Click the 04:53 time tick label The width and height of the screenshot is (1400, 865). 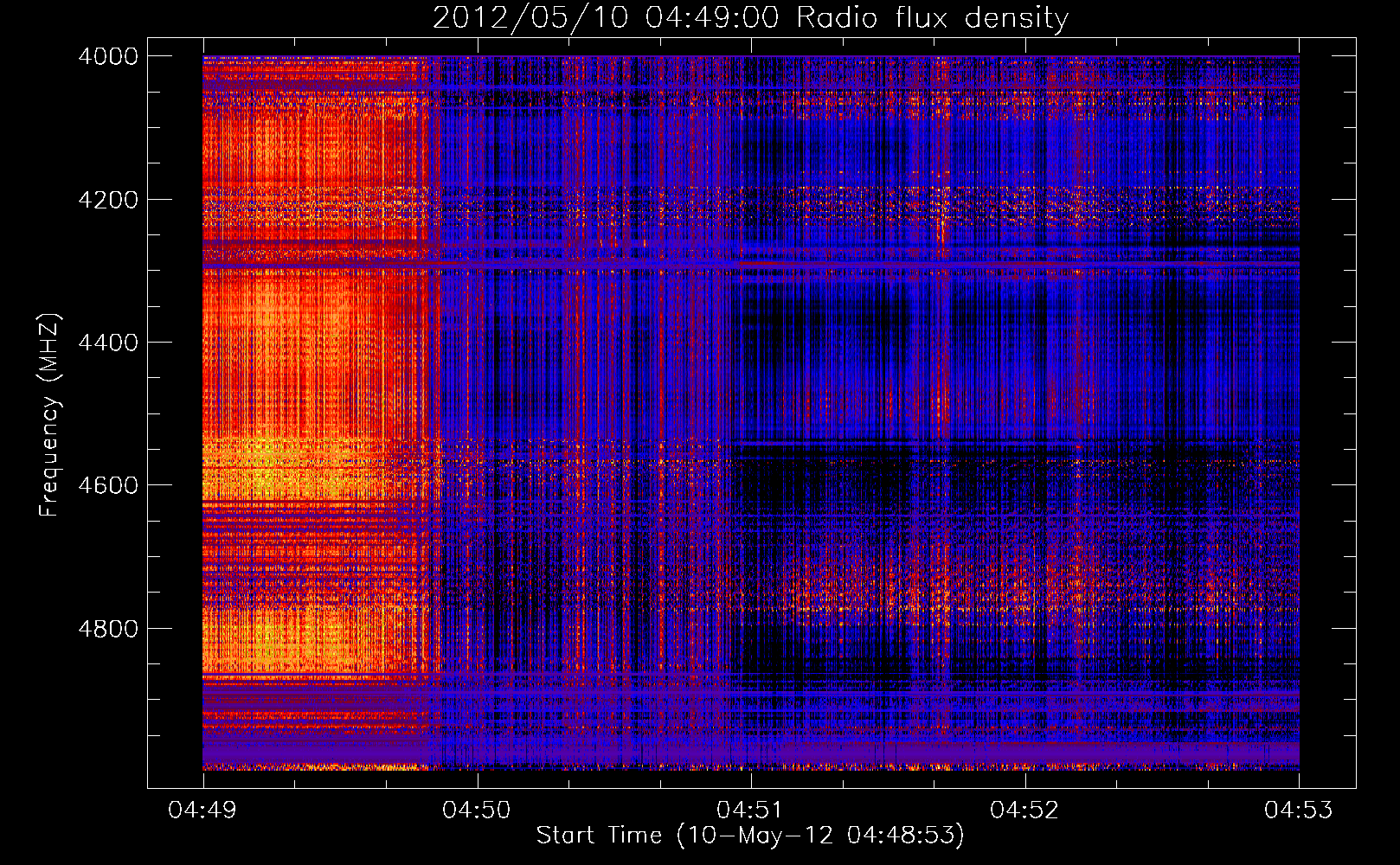pos(1299,811)
